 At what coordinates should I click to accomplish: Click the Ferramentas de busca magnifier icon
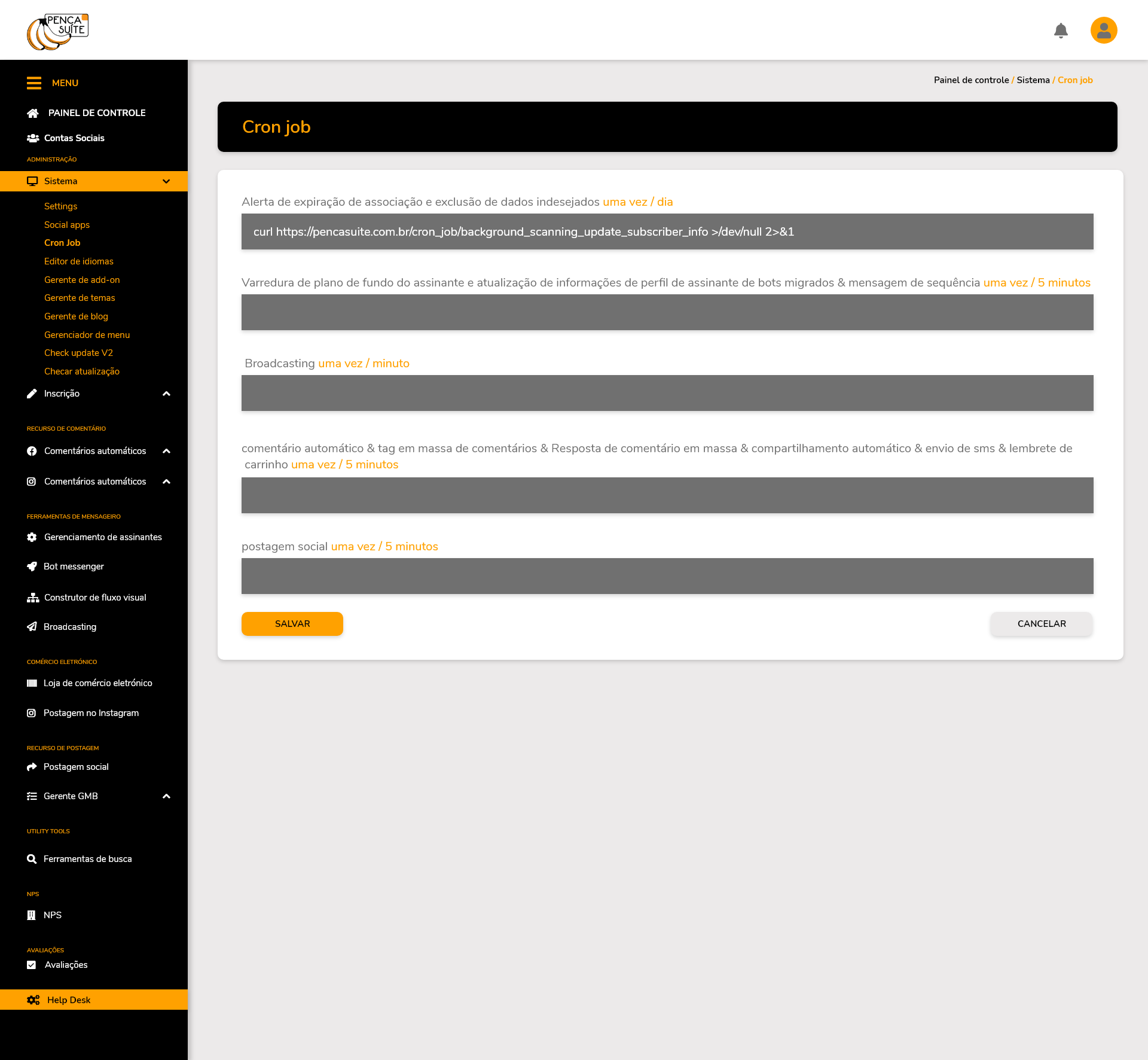32,859
